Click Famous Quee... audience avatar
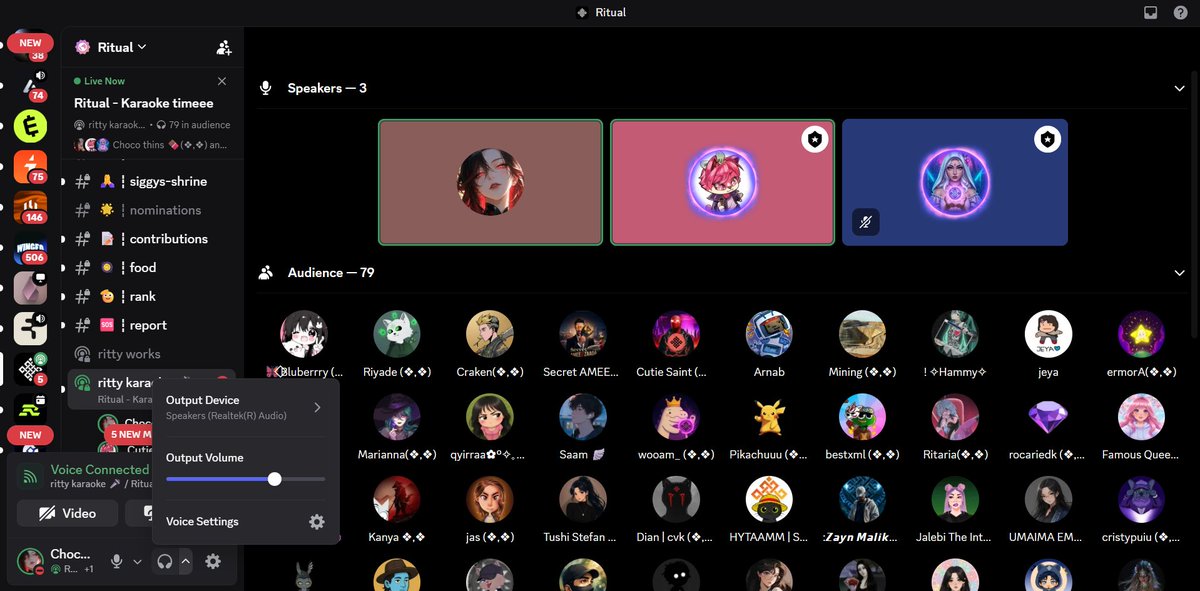 click(1141, 417)
